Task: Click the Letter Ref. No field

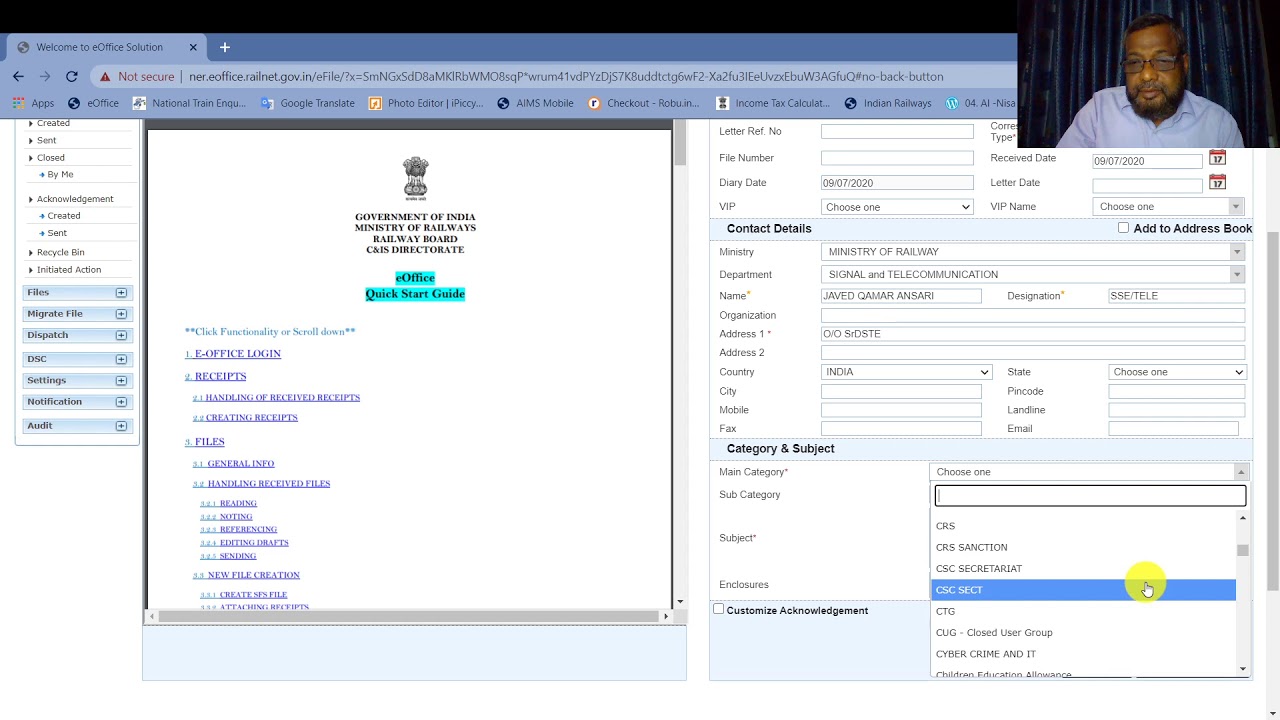Action: [x=897, y=132]
